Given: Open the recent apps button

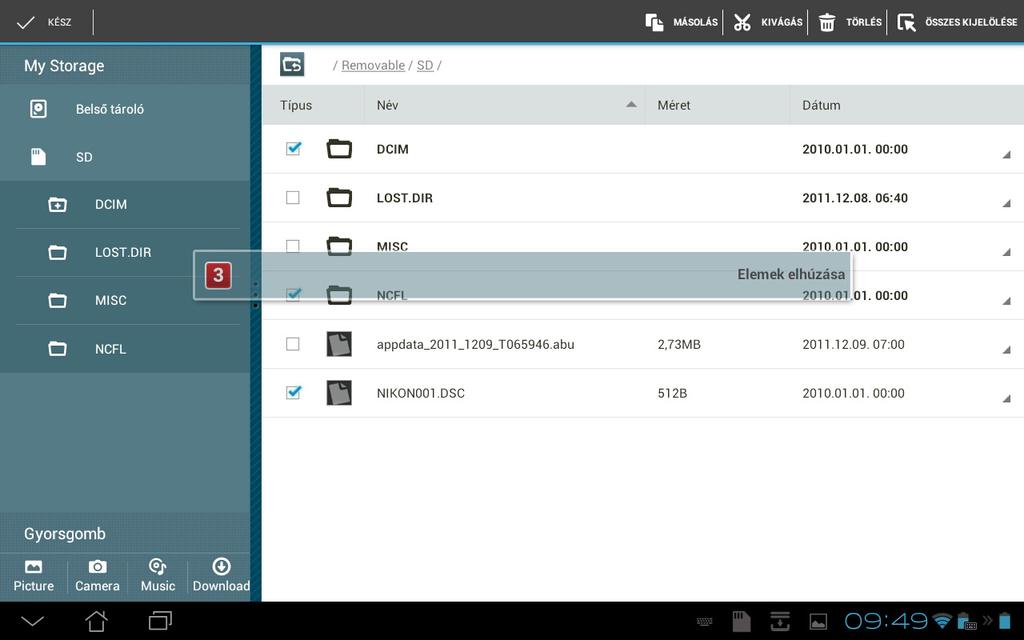Looking at the screenshot, I should tap(160, 620).
